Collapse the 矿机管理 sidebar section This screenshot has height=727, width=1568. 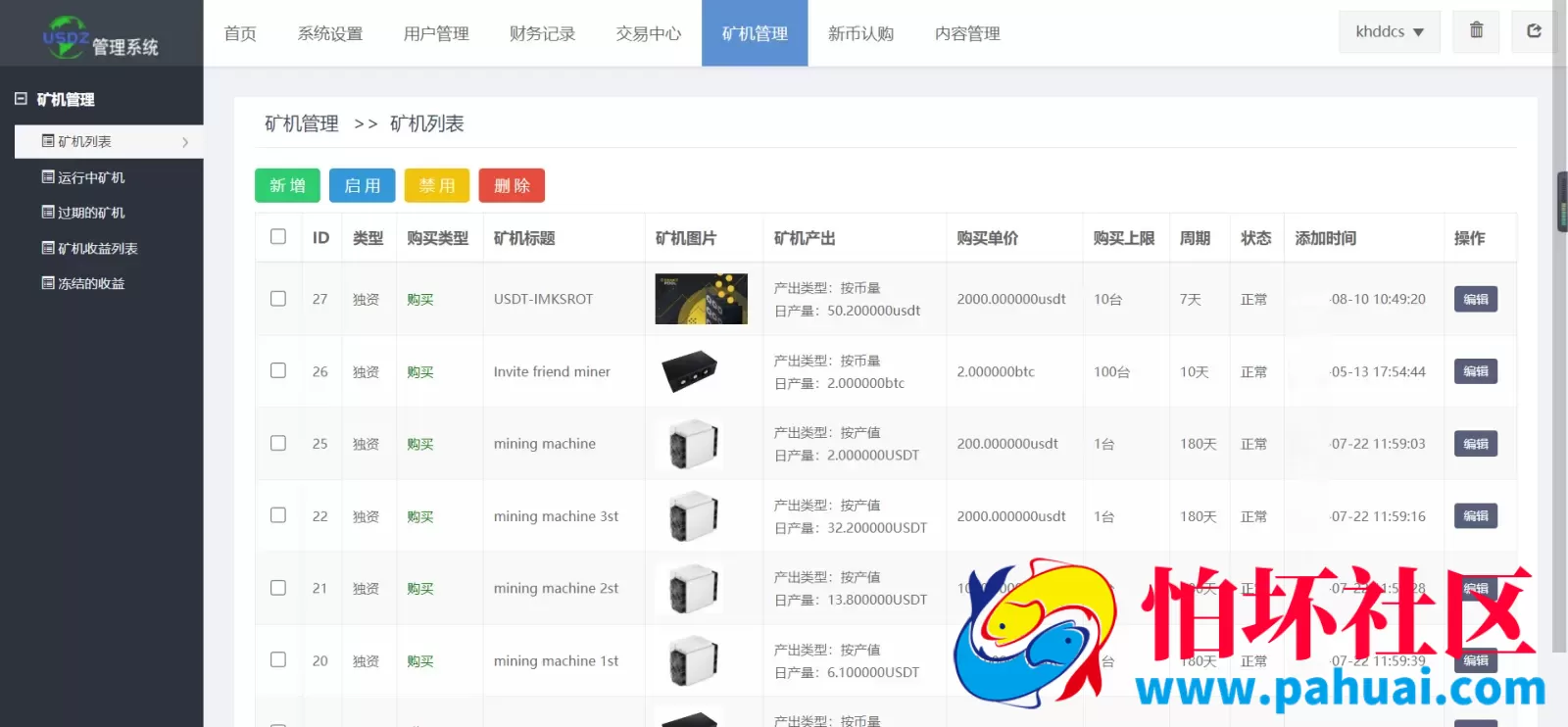tap(21, 99)
